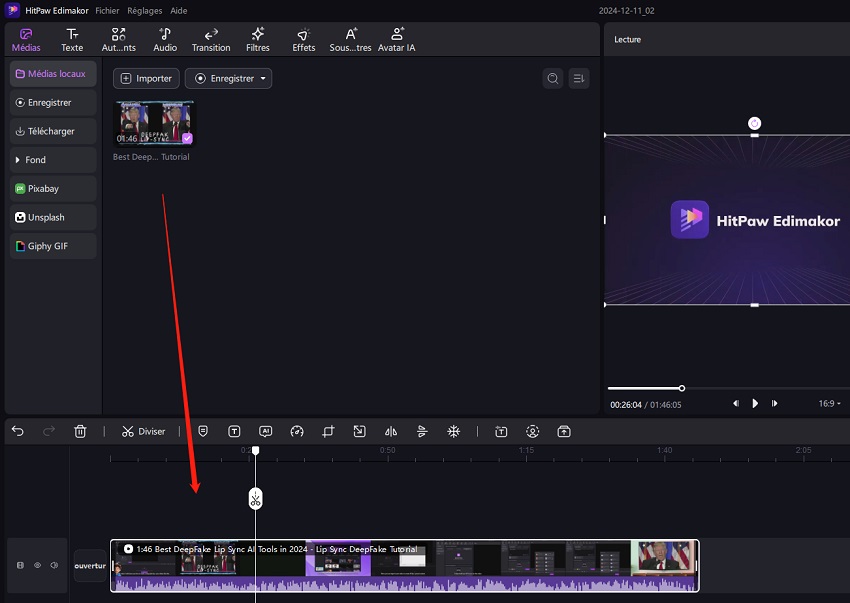
Task: Click the preview progress slider handle
Action: [x=682, y=388]
